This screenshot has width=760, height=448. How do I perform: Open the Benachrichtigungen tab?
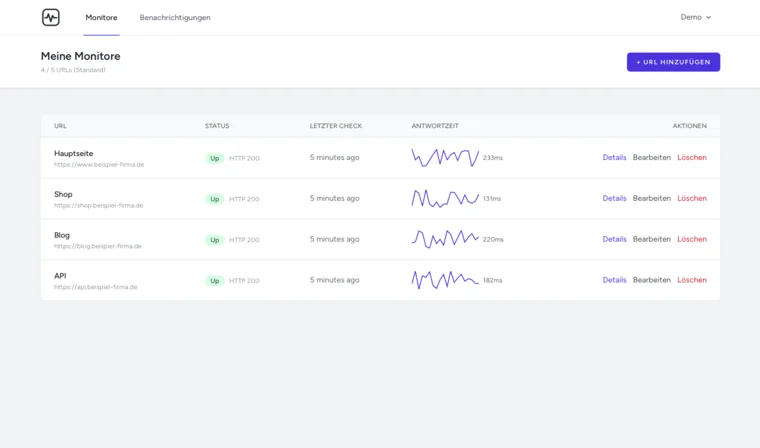coord(175,17)
